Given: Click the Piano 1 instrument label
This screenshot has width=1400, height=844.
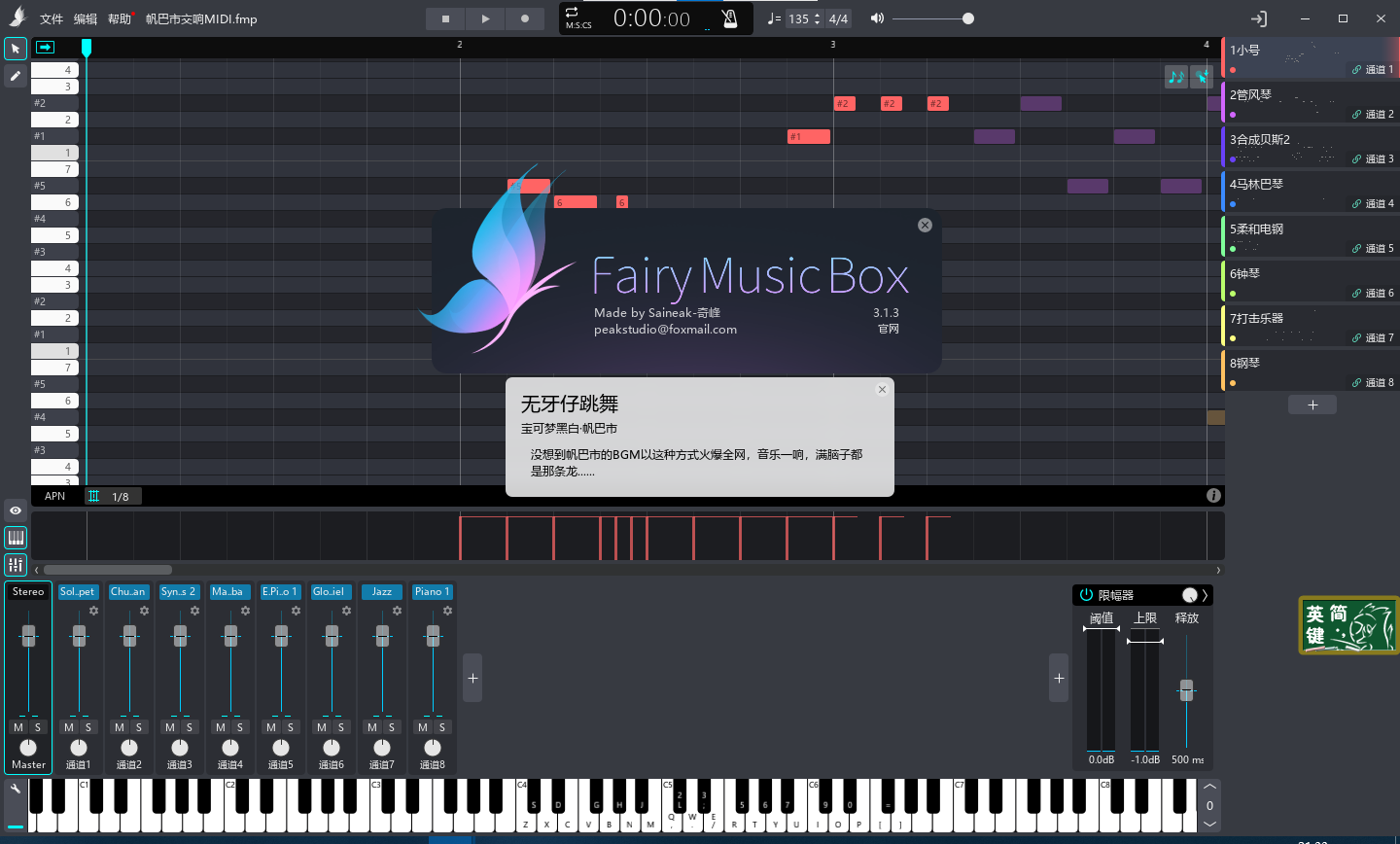Looking at the screenshot, I should click(x=433, y=591).
